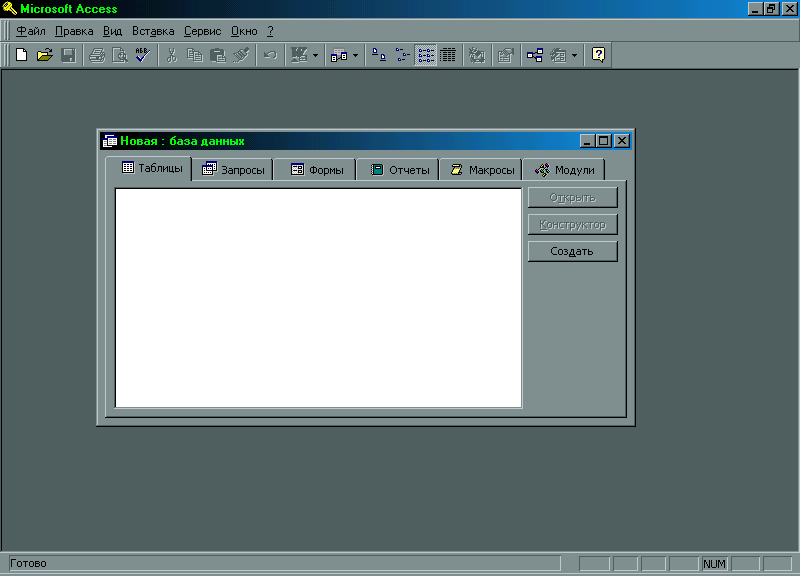Maximize the Новая : база данных window
This screenshot has height=576, width=800.
pyautogui.click(x=604, y=141)
